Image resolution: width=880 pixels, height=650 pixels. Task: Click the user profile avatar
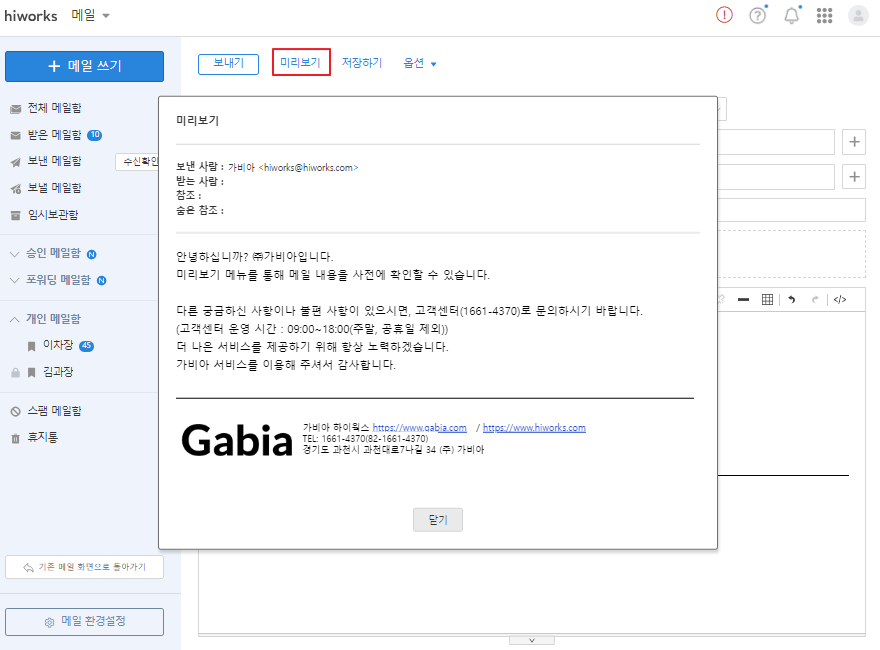858,15
